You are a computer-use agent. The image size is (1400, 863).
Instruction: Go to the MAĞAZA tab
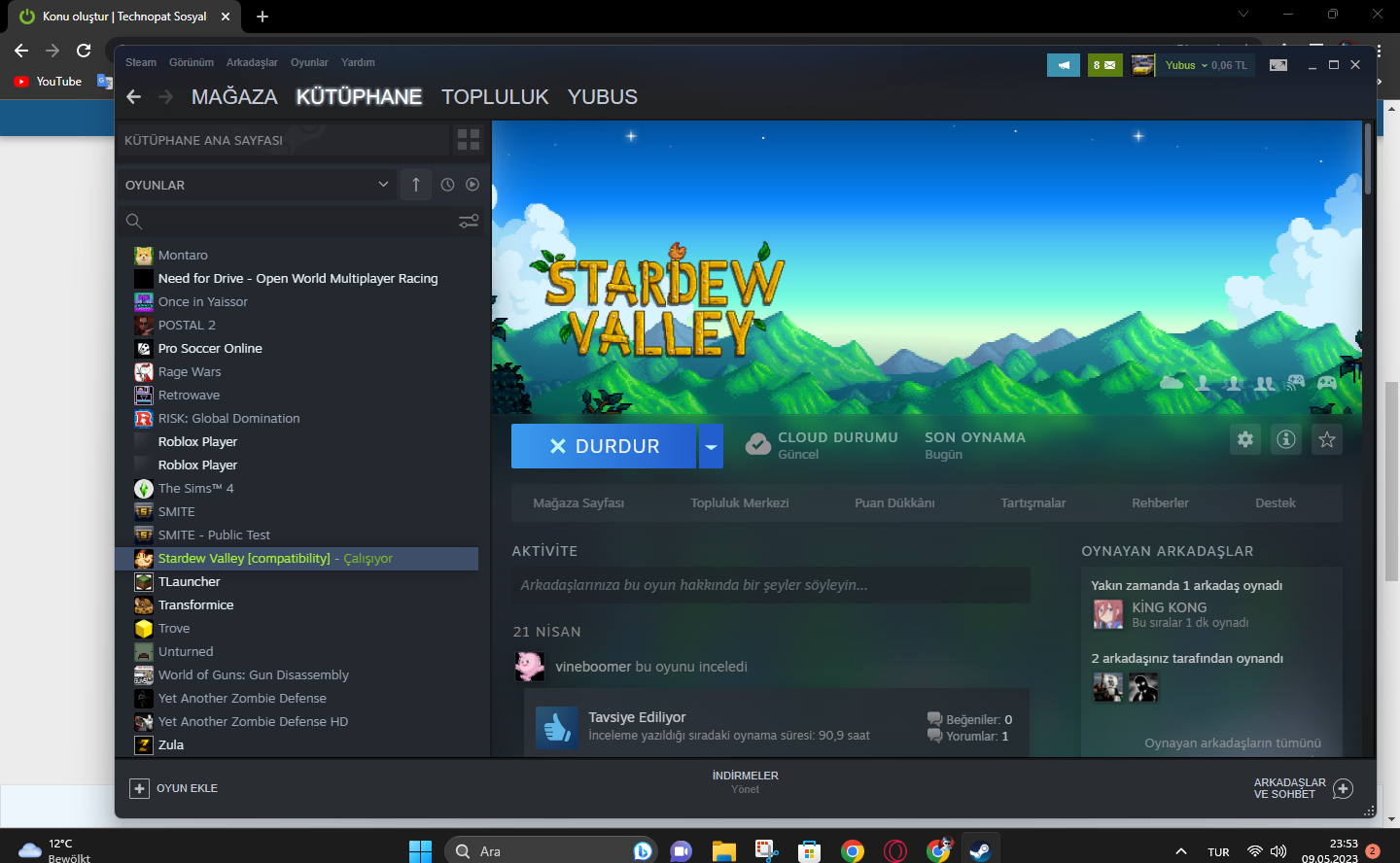[234, 97]
